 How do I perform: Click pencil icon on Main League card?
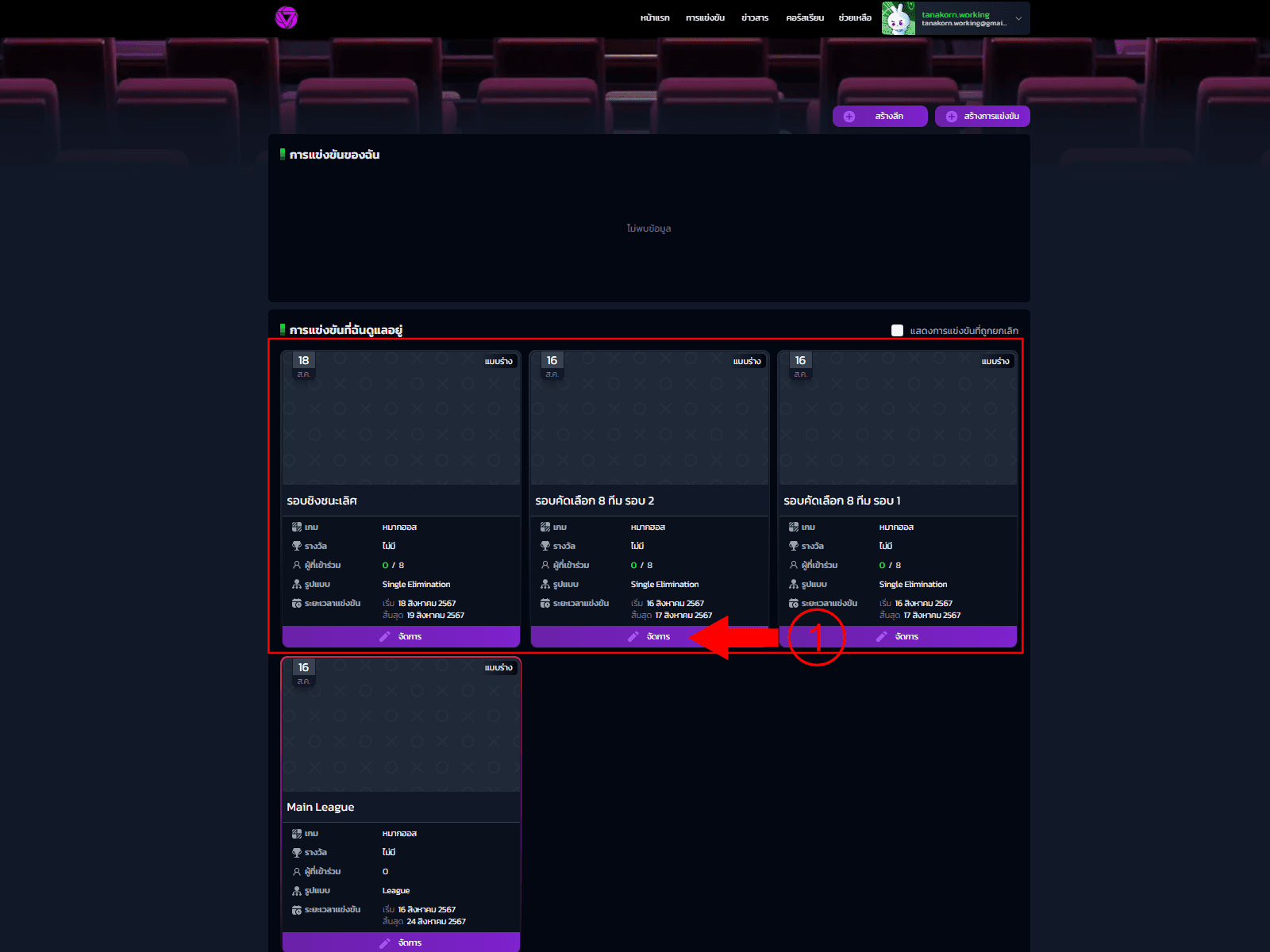point(385,942)
